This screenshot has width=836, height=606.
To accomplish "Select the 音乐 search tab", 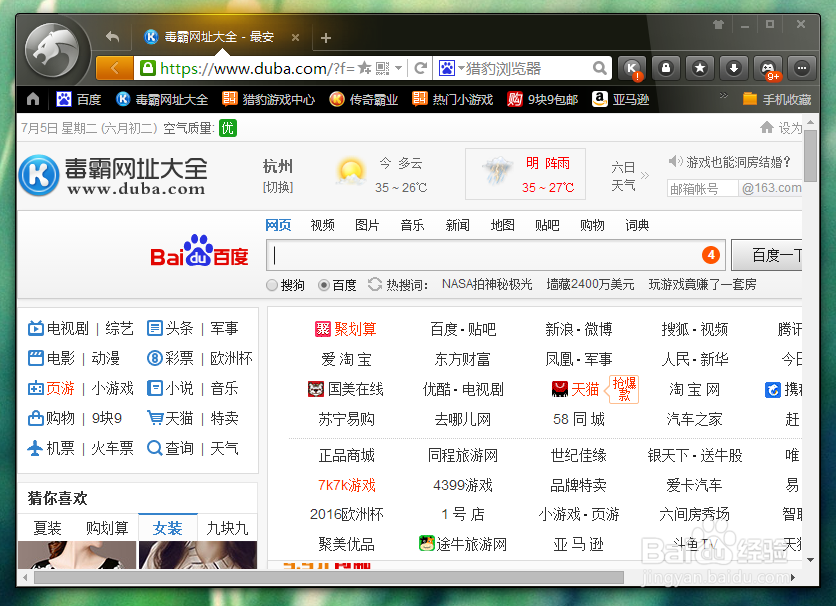I will pyautogui.click(x=412, y=225).
